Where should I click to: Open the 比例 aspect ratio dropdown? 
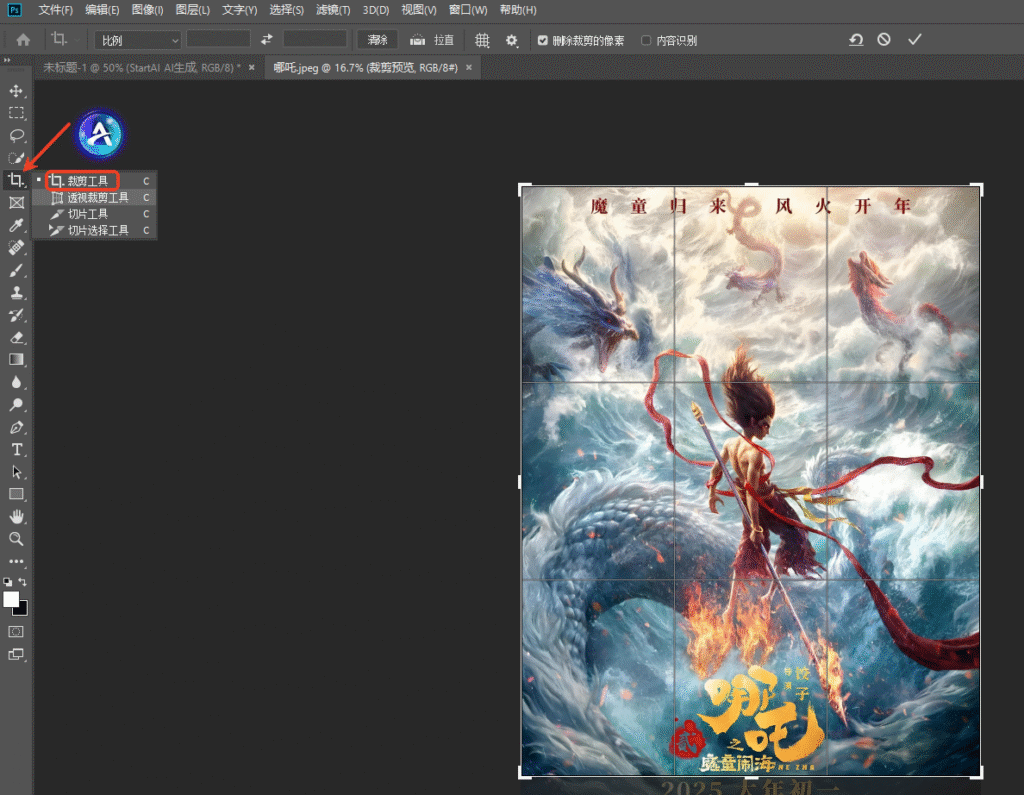click(x=138, y=41)
